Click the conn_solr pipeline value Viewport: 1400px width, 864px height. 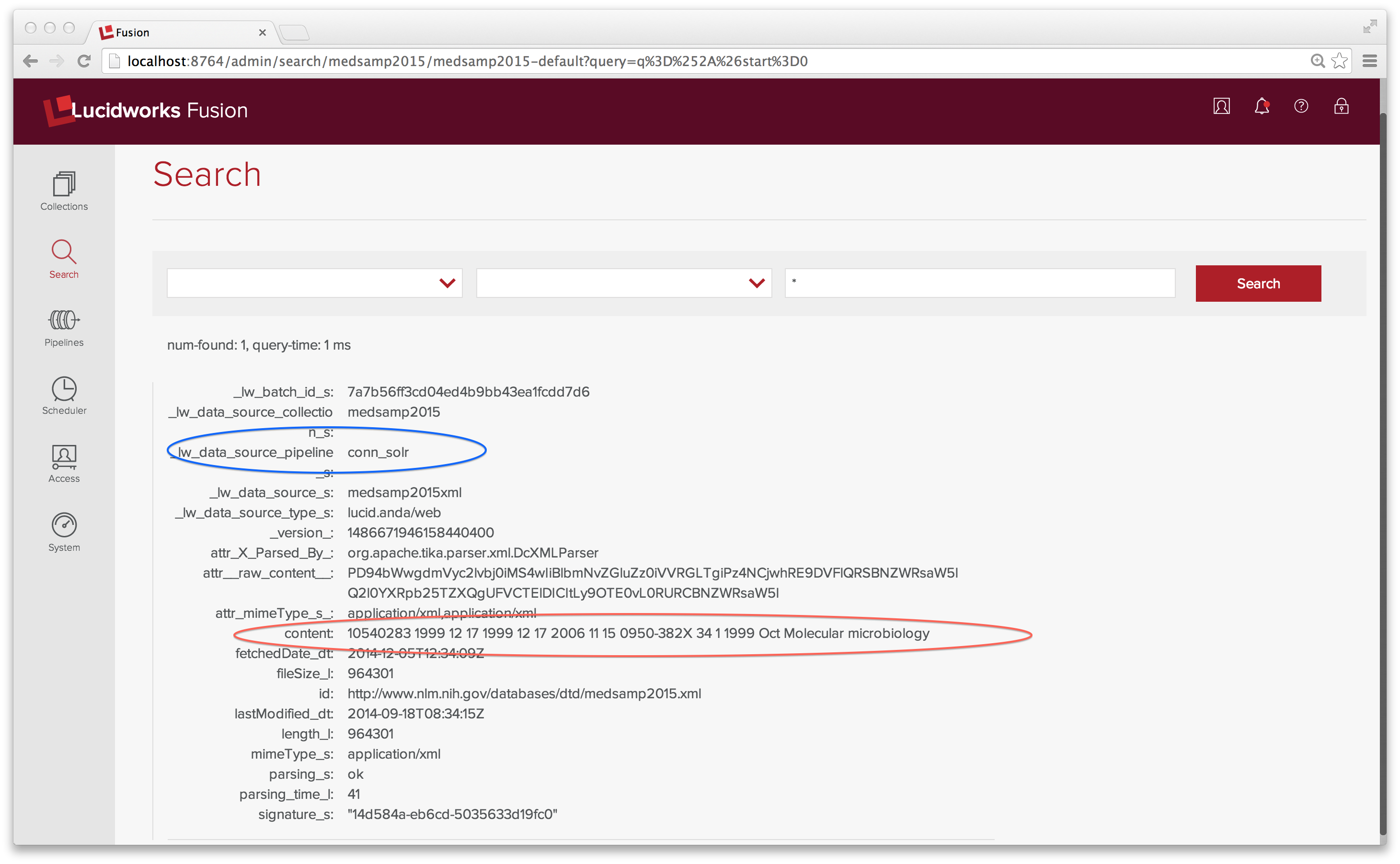coord(378,453)
